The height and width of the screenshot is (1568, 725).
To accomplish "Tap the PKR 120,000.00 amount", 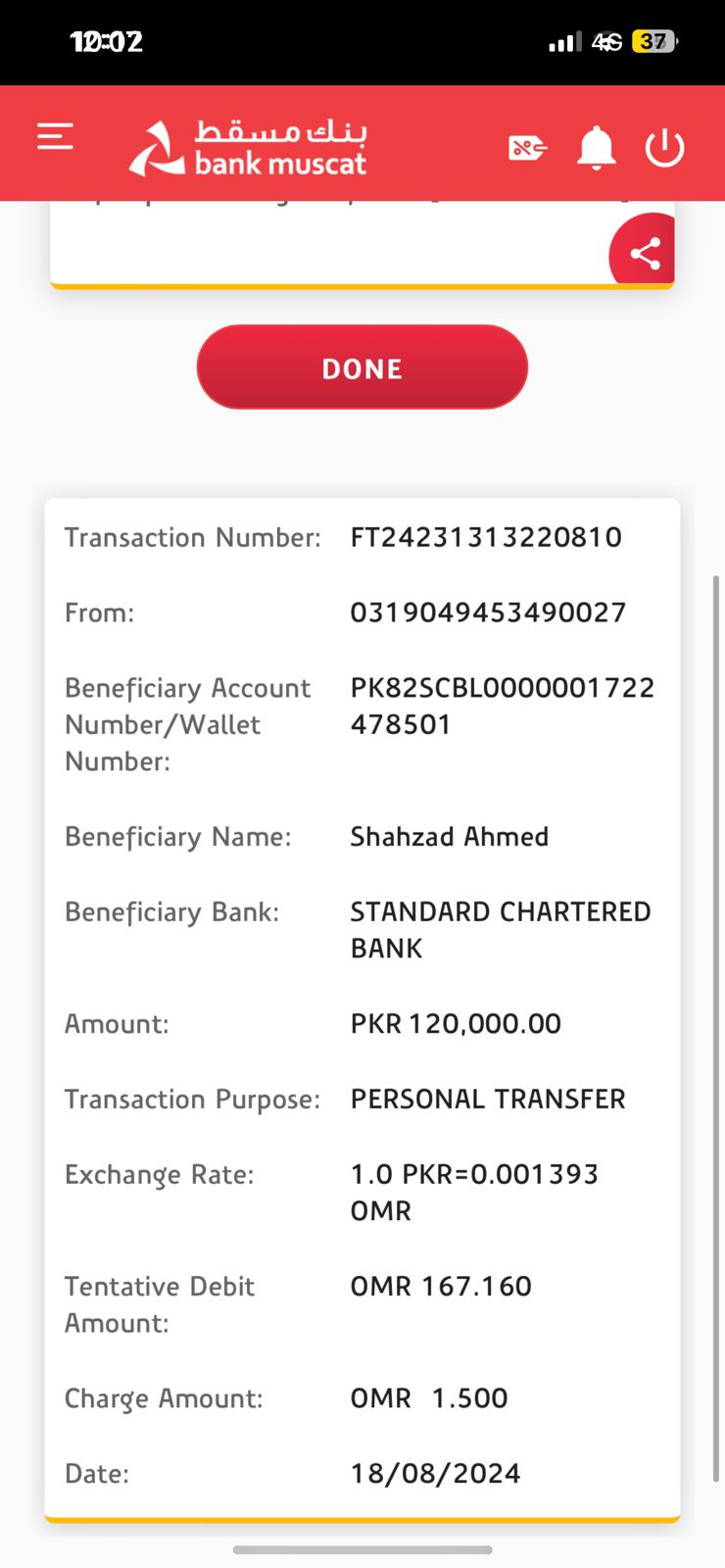I will tap(456, 1024).
